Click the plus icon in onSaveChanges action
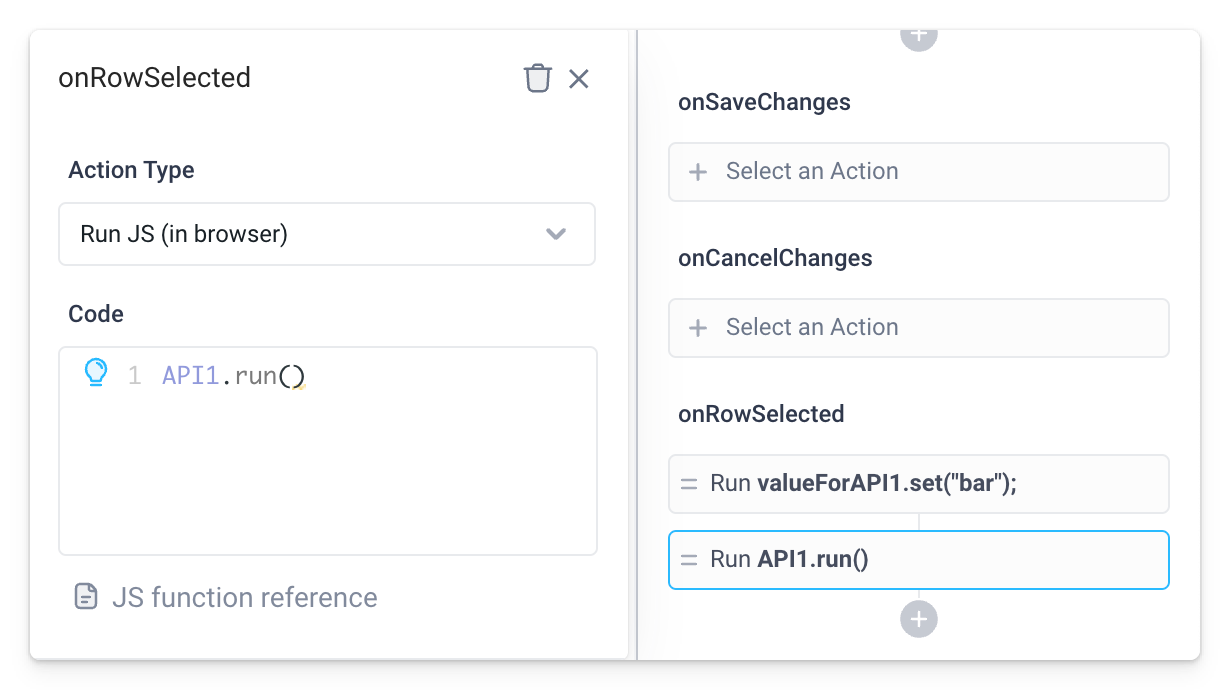1230x690 pixels. 698,172
